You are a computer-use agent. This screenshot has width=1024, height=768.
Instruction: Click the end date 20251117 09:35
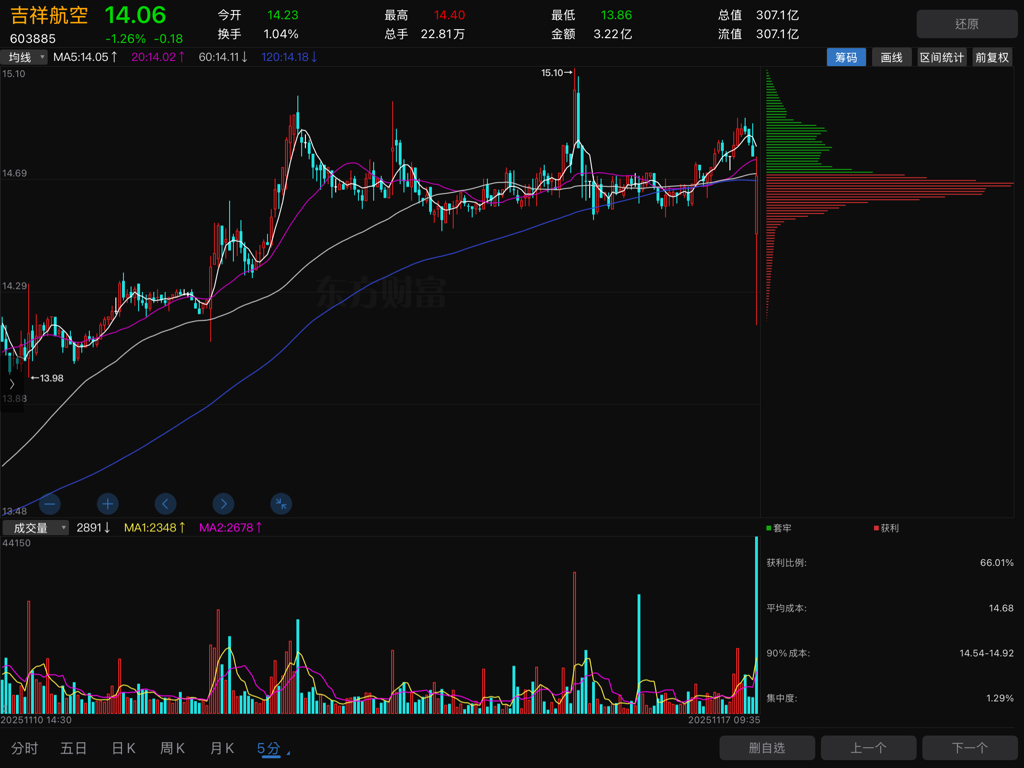point(724,720)
